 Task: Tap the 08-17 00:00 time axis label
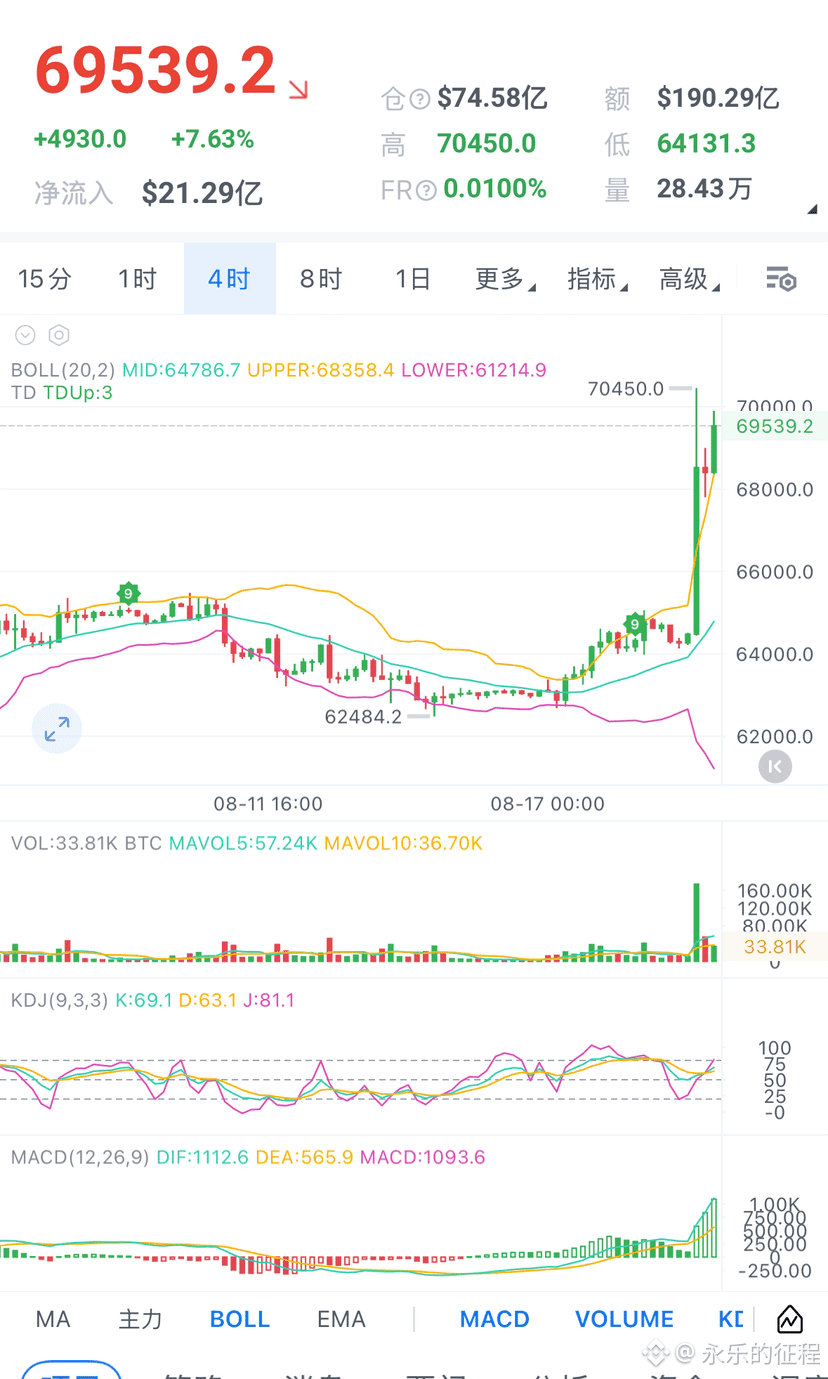click(547, 804)
